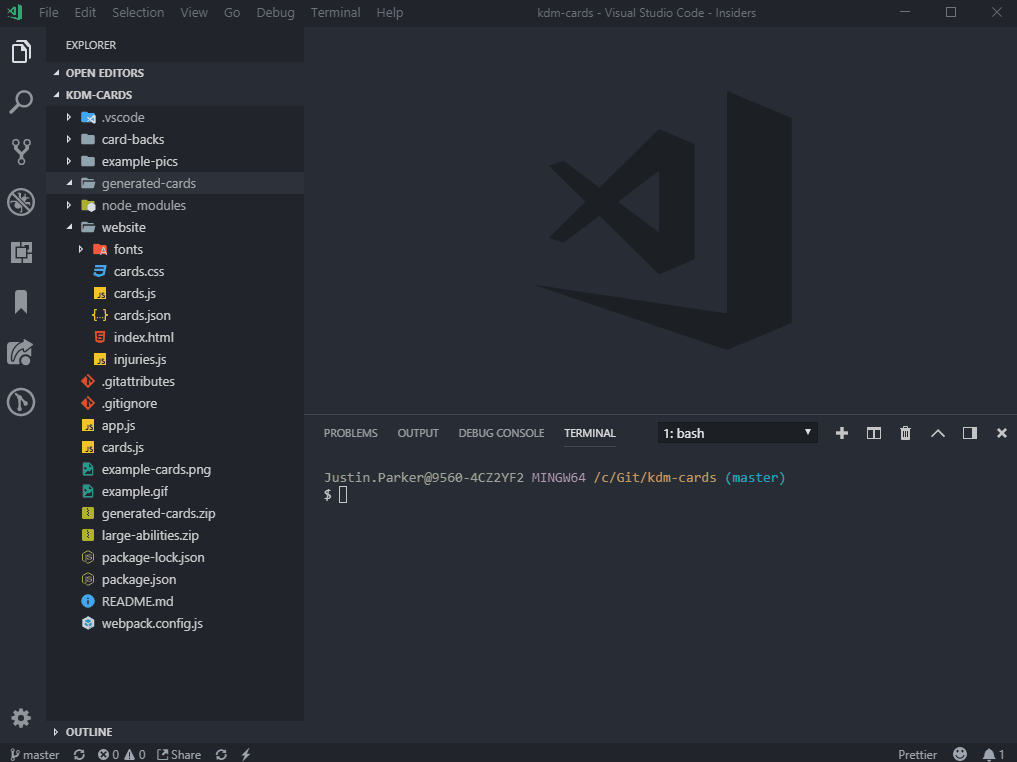
Task: Open the File menu
Action: click(49, 12)
